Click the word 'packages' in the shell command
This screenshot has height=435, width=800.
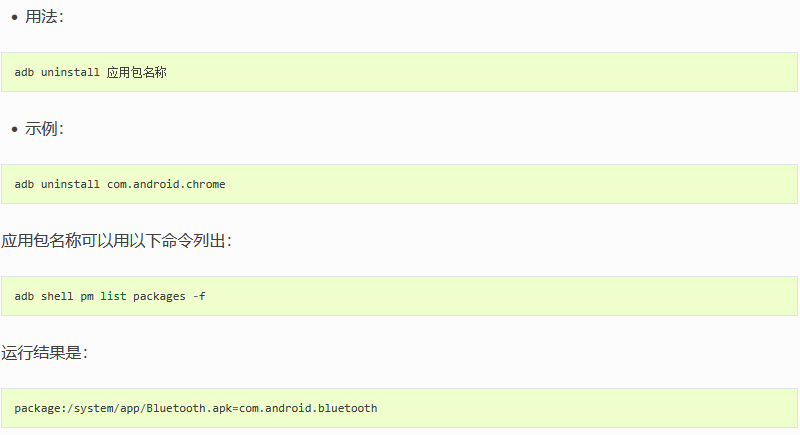tap(159, 296)
